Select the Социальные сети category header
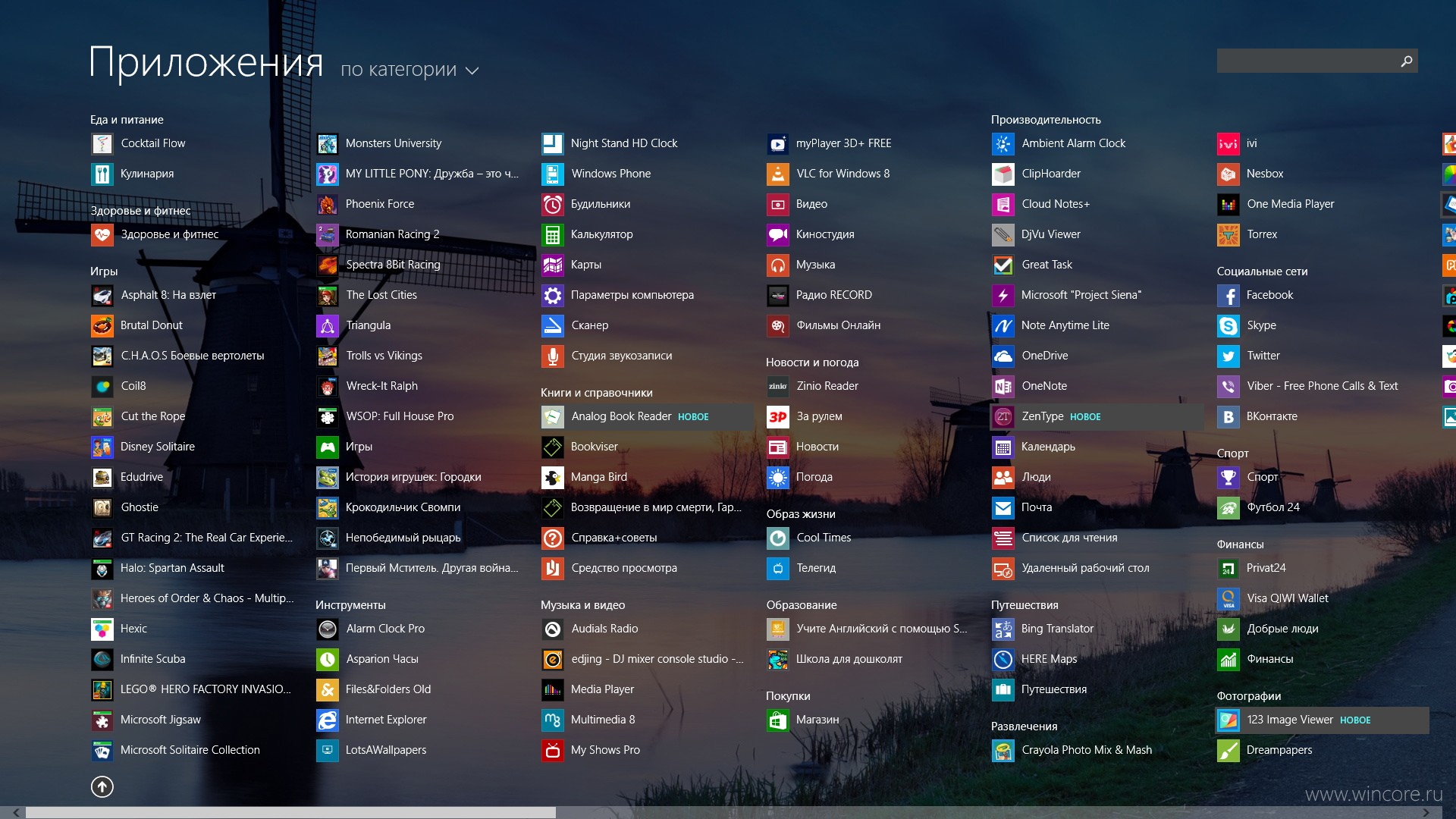 click(x=1262, y=271)
